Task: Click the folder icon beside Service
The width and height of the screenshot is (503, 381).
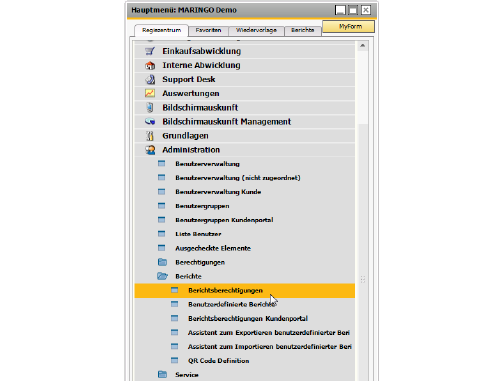Action: click(x=162, y=374)
